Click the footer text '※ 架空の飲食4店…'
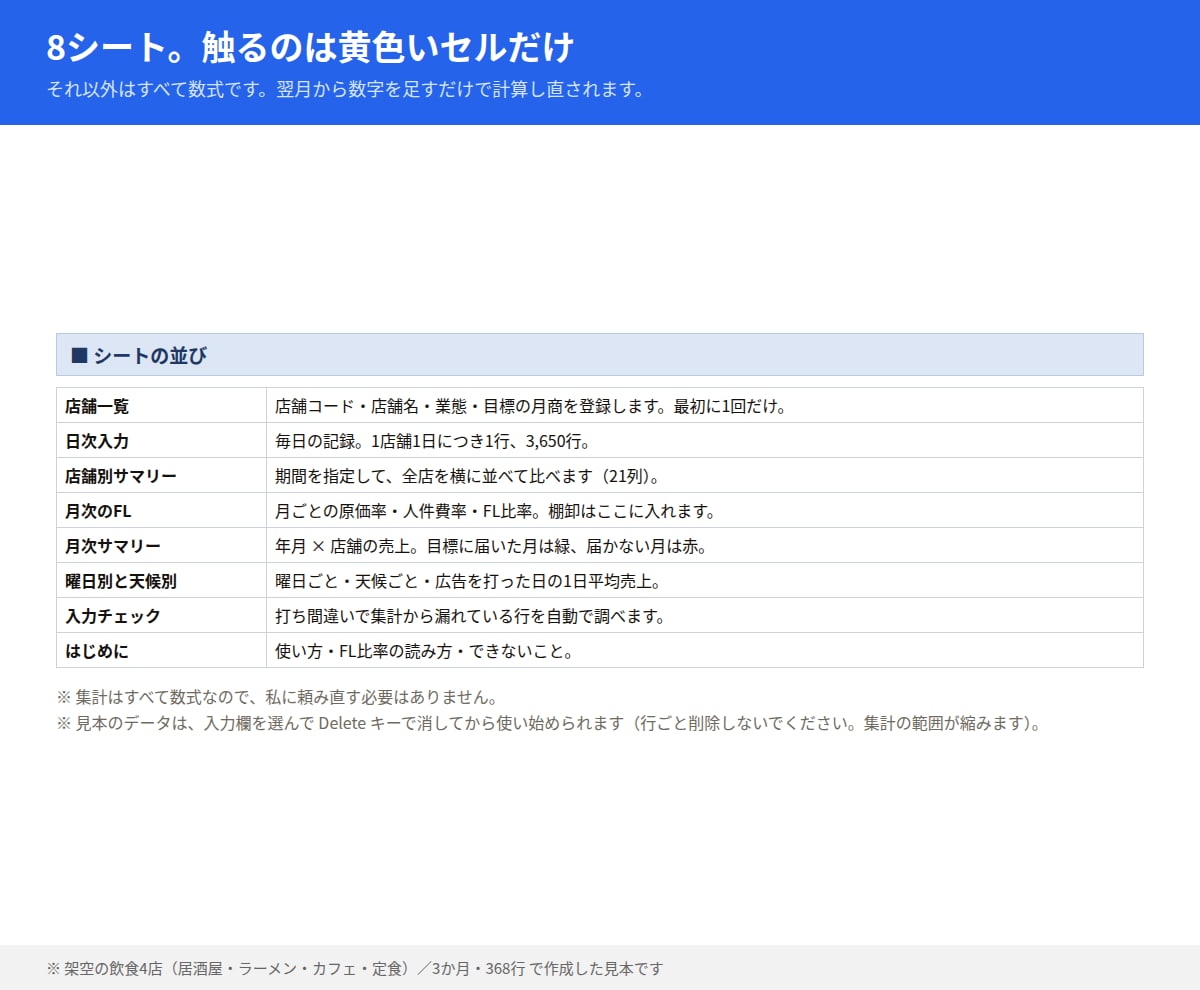1200x990 pixels. pos(355,968)
